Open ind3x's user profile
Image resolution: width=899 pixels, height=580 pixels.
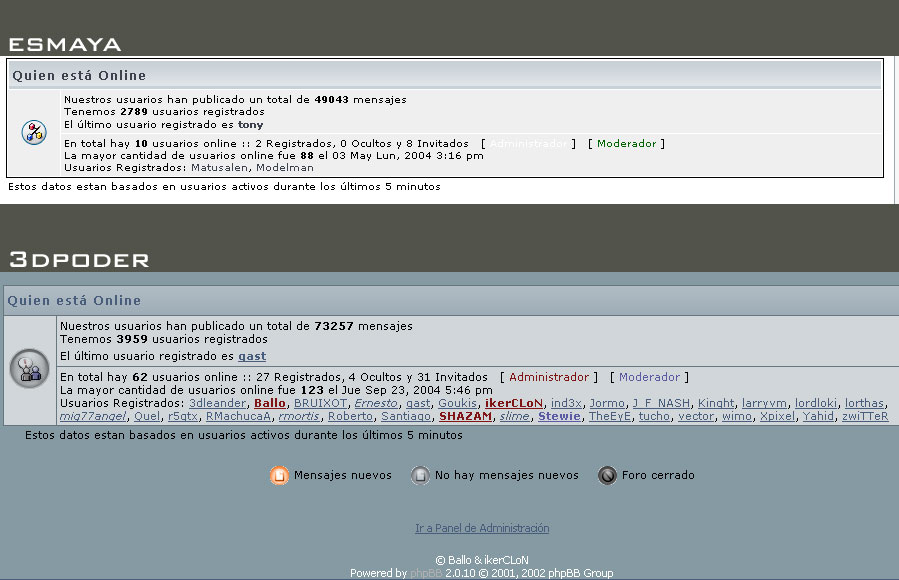click(x=566, y=403)
